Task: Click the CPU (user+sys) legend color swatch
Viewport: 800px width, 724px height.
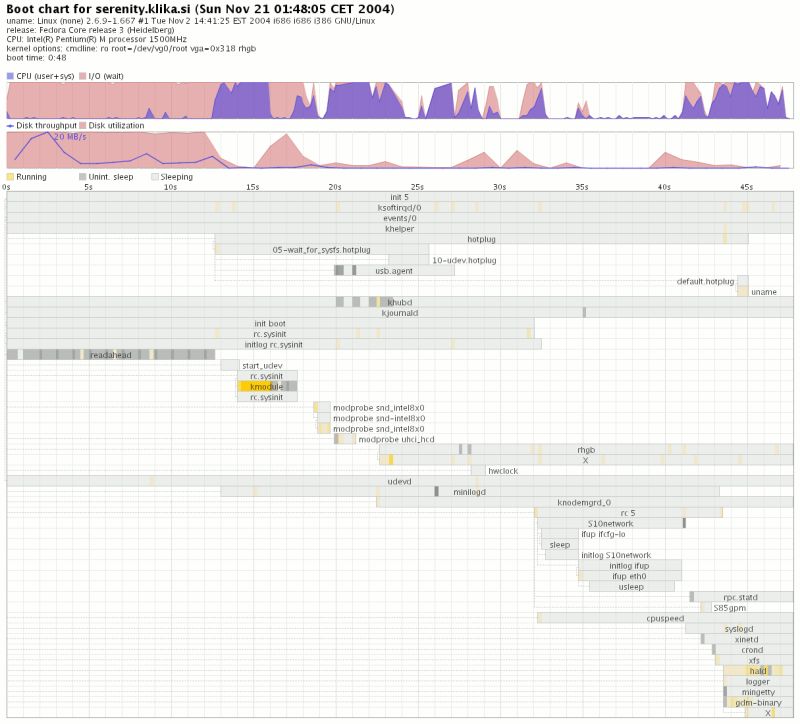Action: coord(10,76)
